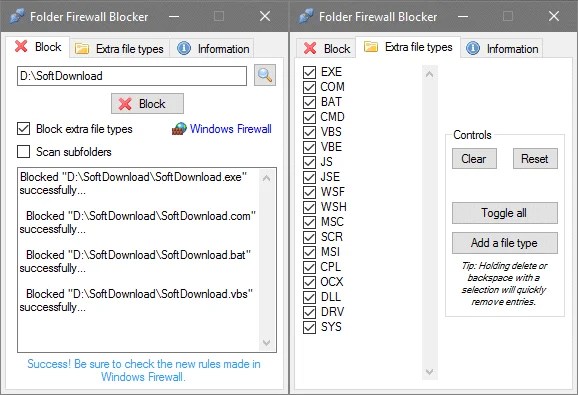The height and width of the screenshot is (395, 578).
Task: Uncheck the VBS file type
Action: (x=309, y=132)
